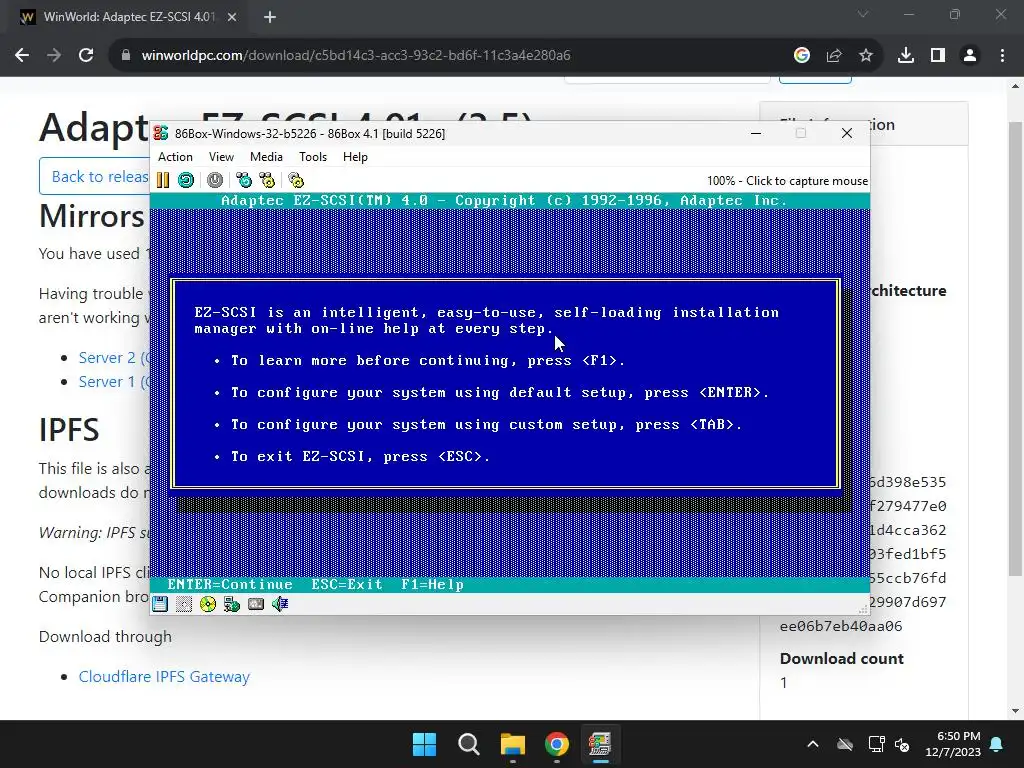1024x768 pixels.
Task: Open taskbar Search
Action: pyautogui.click(x=469, y=744)
